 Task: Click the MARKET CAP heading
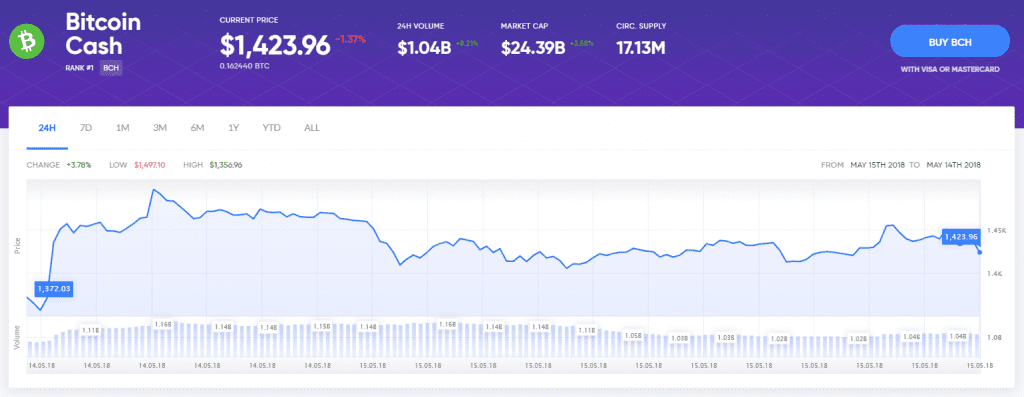point(523,27)
